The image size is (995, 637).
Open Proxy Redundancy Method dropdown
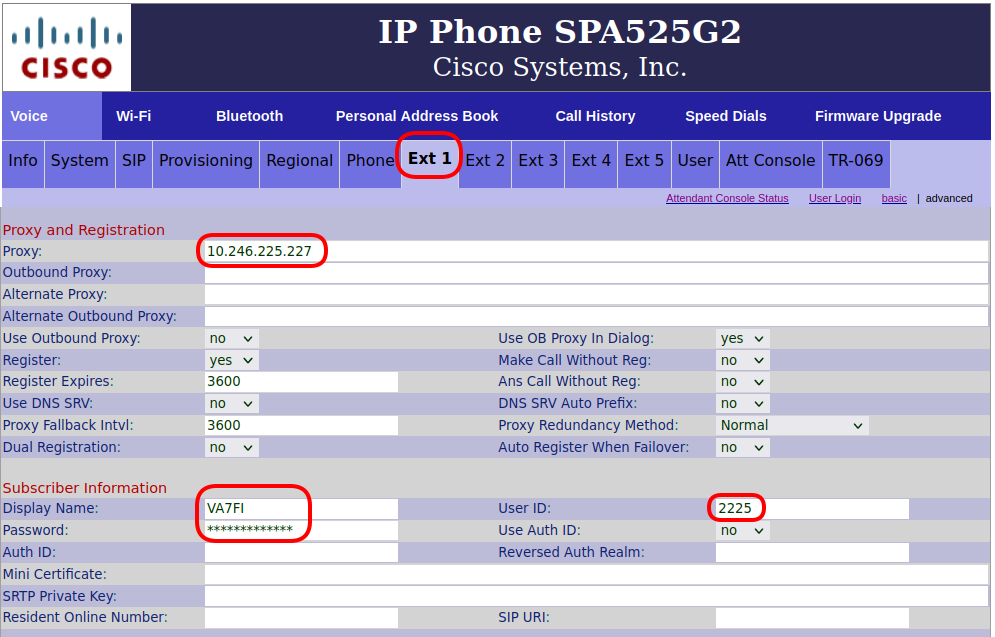pyautogui.click(x=791, y=426)
